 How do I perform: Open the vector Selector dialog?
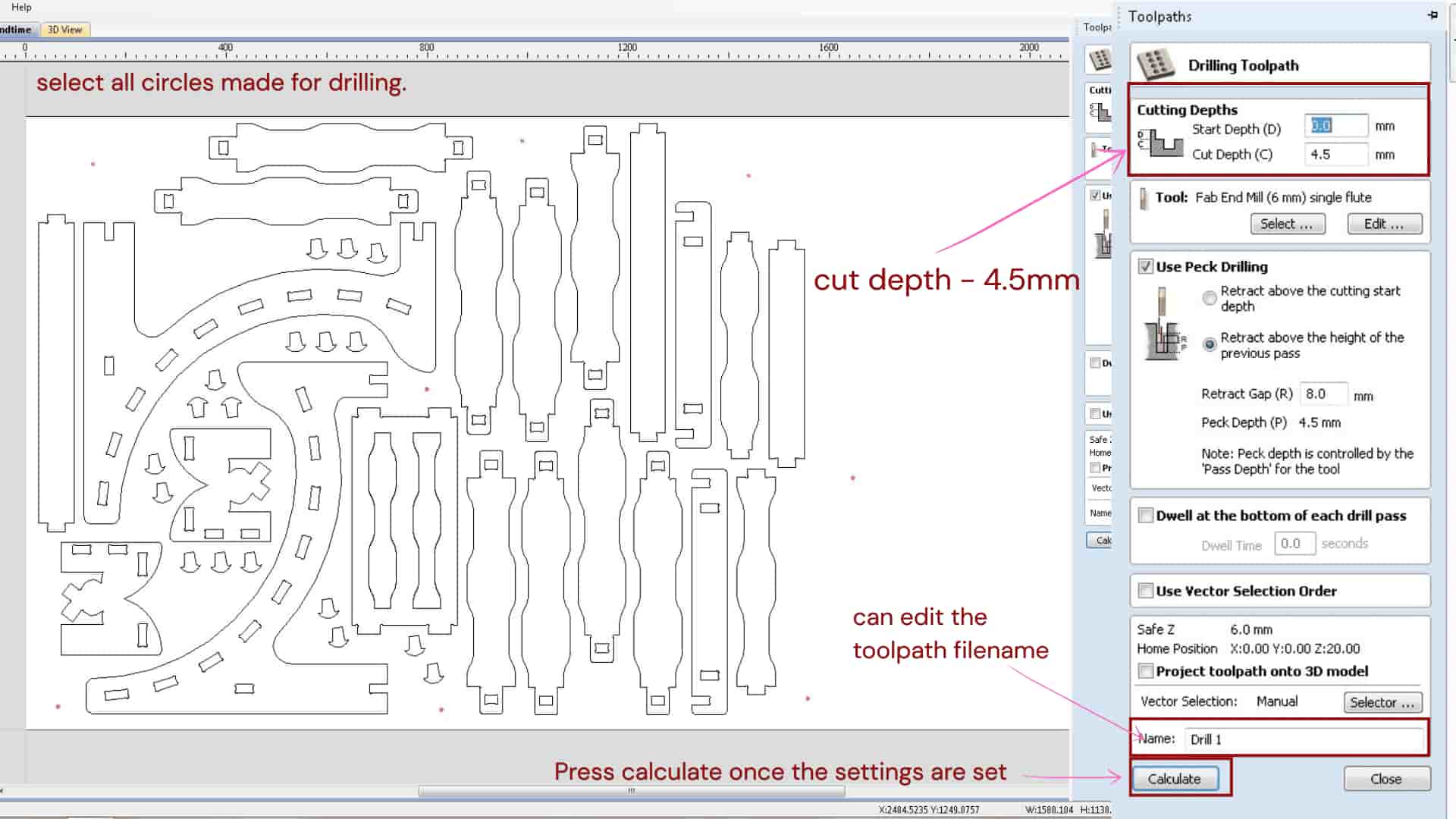[x=1382, y=702]
